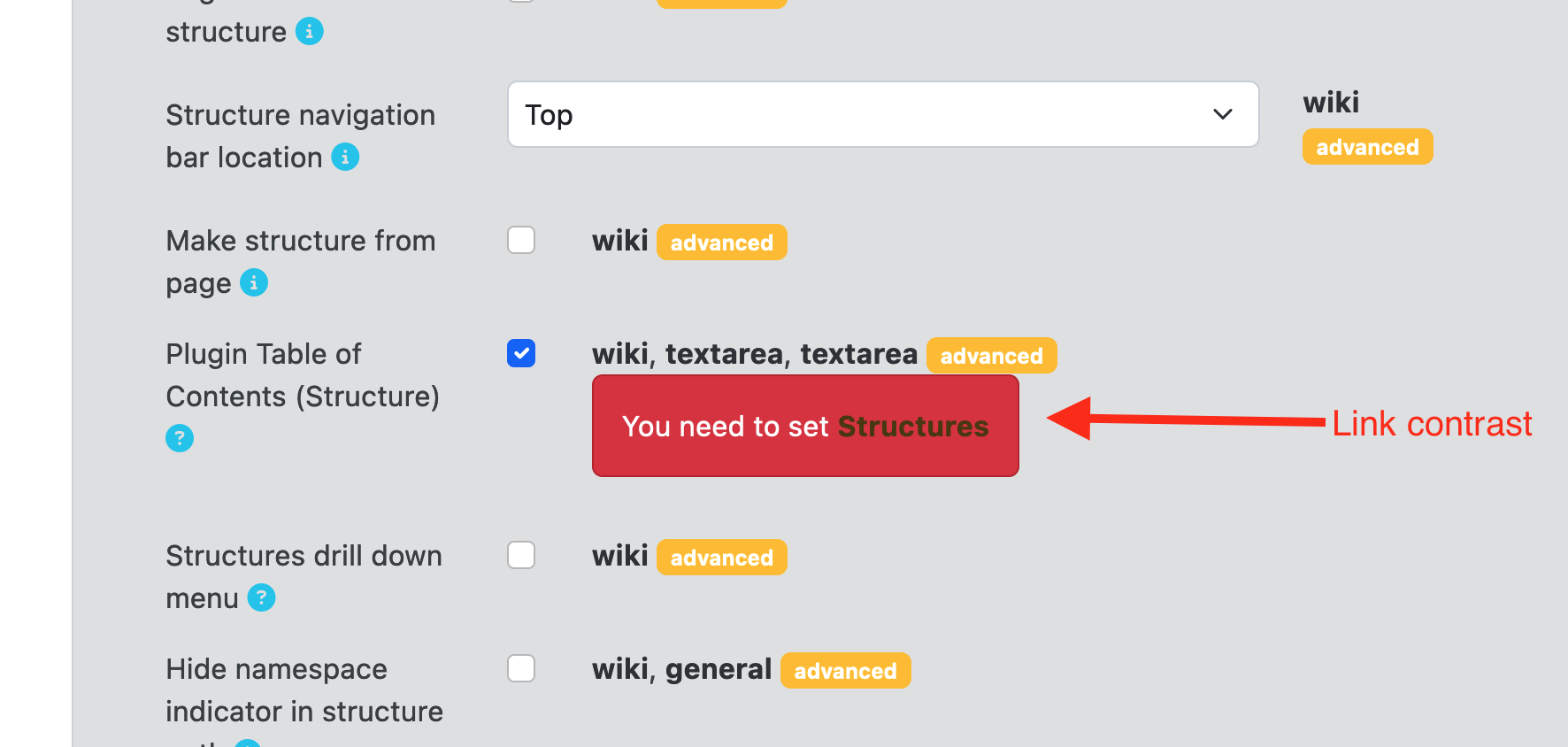Open the Top location dropdown
The image size is (1568, 747).
883,114
